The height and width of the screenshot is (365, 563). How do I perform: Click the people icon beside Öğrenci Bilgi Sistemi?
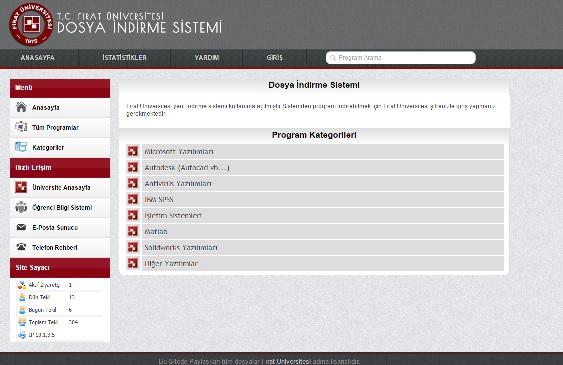point(21,207)
